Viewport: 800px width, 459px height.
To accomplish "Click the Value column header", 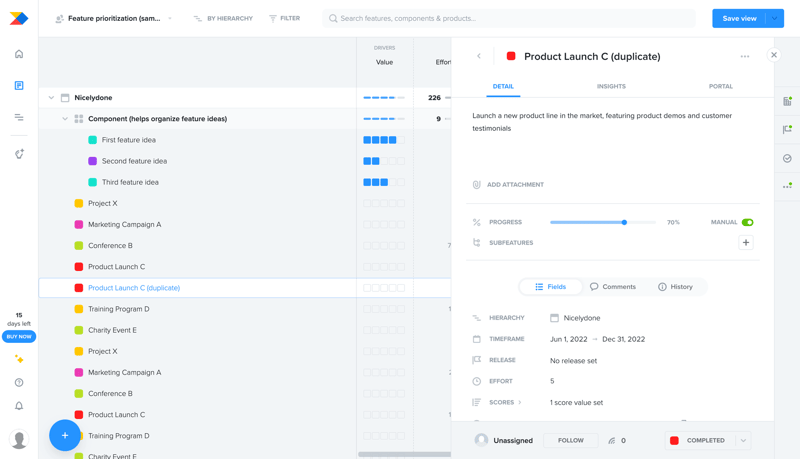I will click(384, 62).
